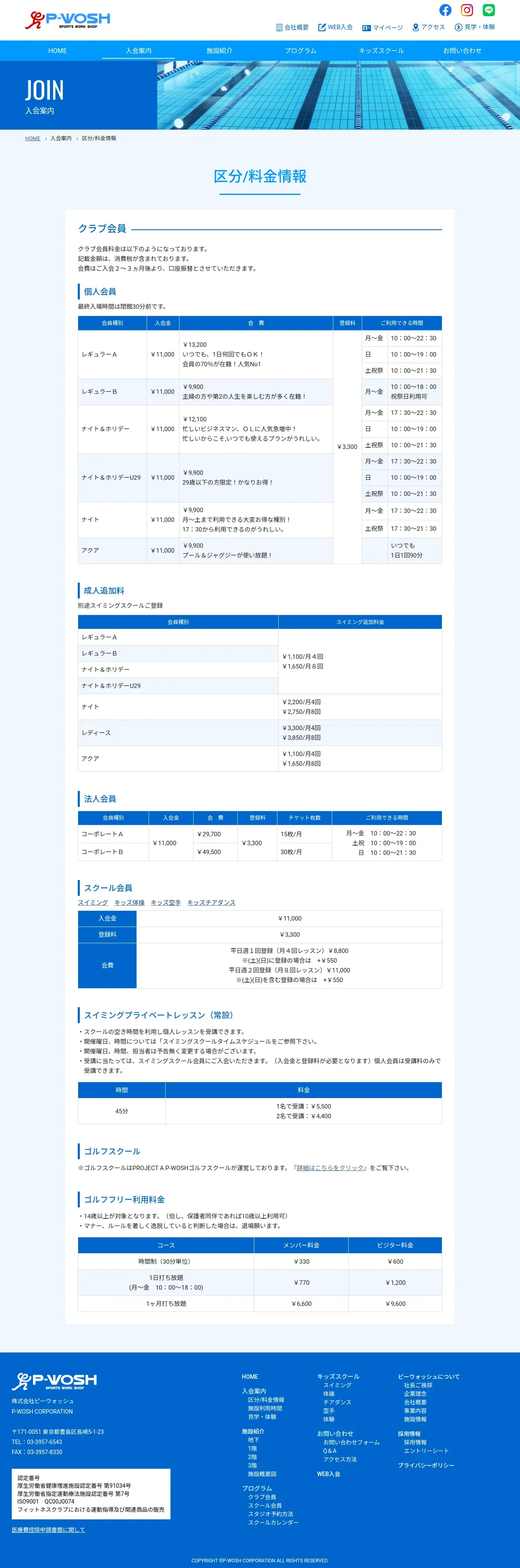Open クラブ会員 program link in footer

tap(262, 1497)
